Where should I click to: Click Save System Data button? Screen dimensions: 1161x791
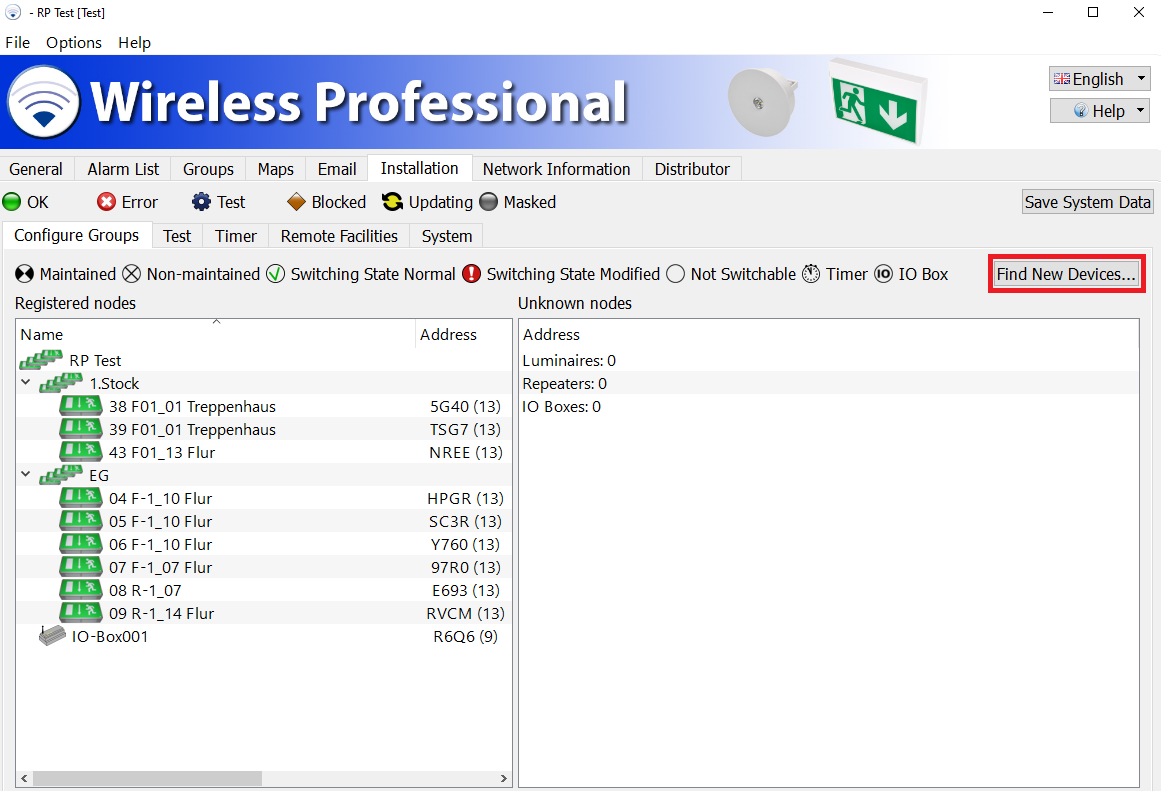pyautogui.click(x=1087, y=201)
